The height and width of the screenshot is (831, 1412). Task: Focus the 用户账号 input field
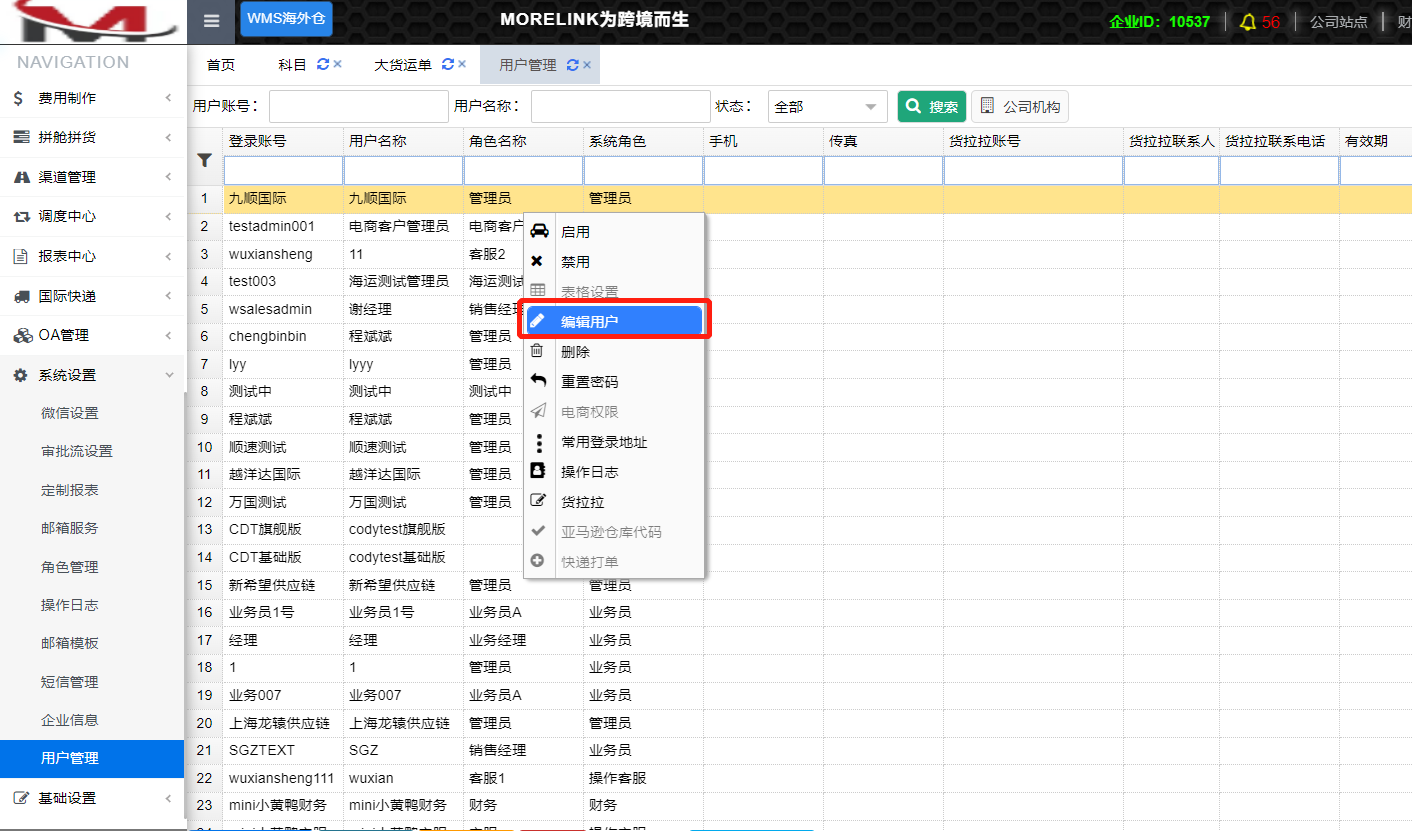[x=358, y=107]
